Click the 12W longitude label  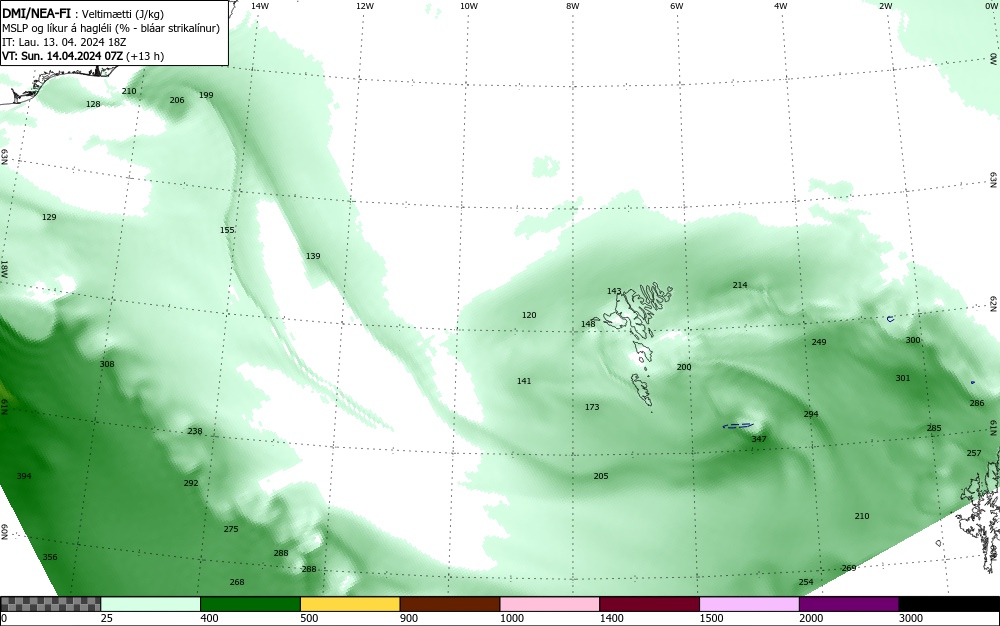pos(364,6)
